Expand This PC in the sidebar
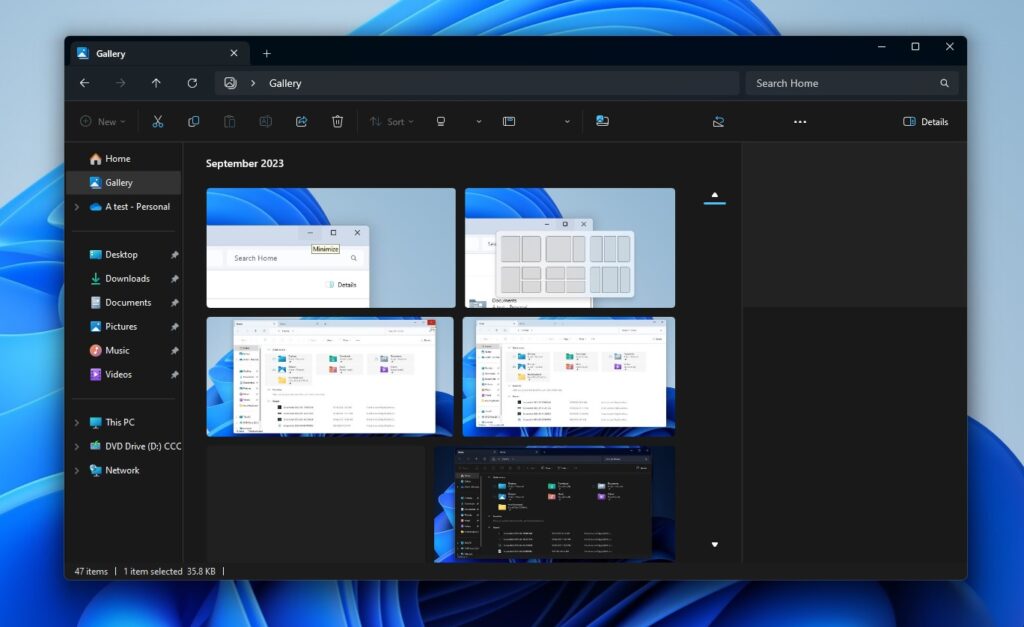 point(77,422)
